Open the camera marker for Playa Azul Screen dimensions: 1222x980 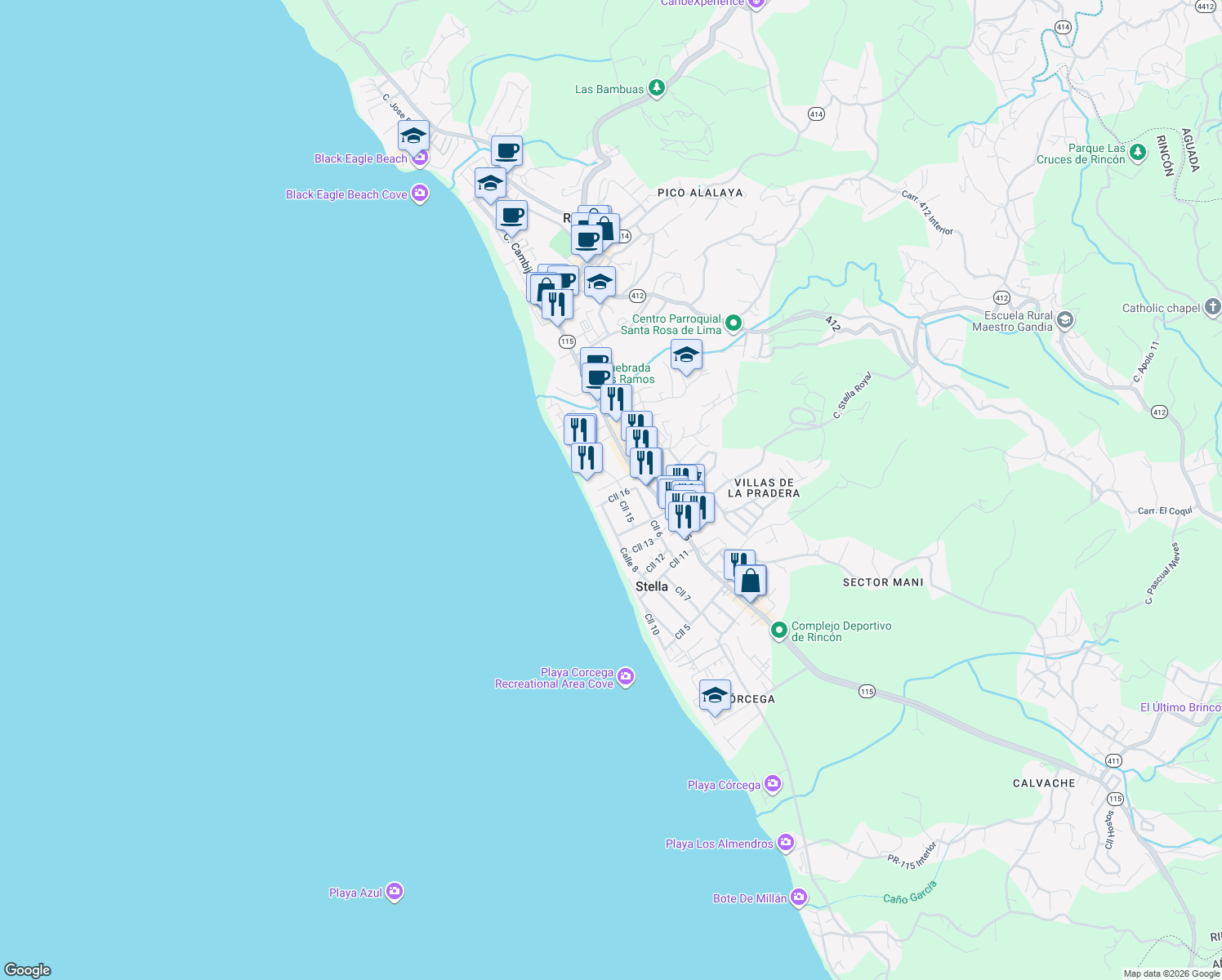395,891
